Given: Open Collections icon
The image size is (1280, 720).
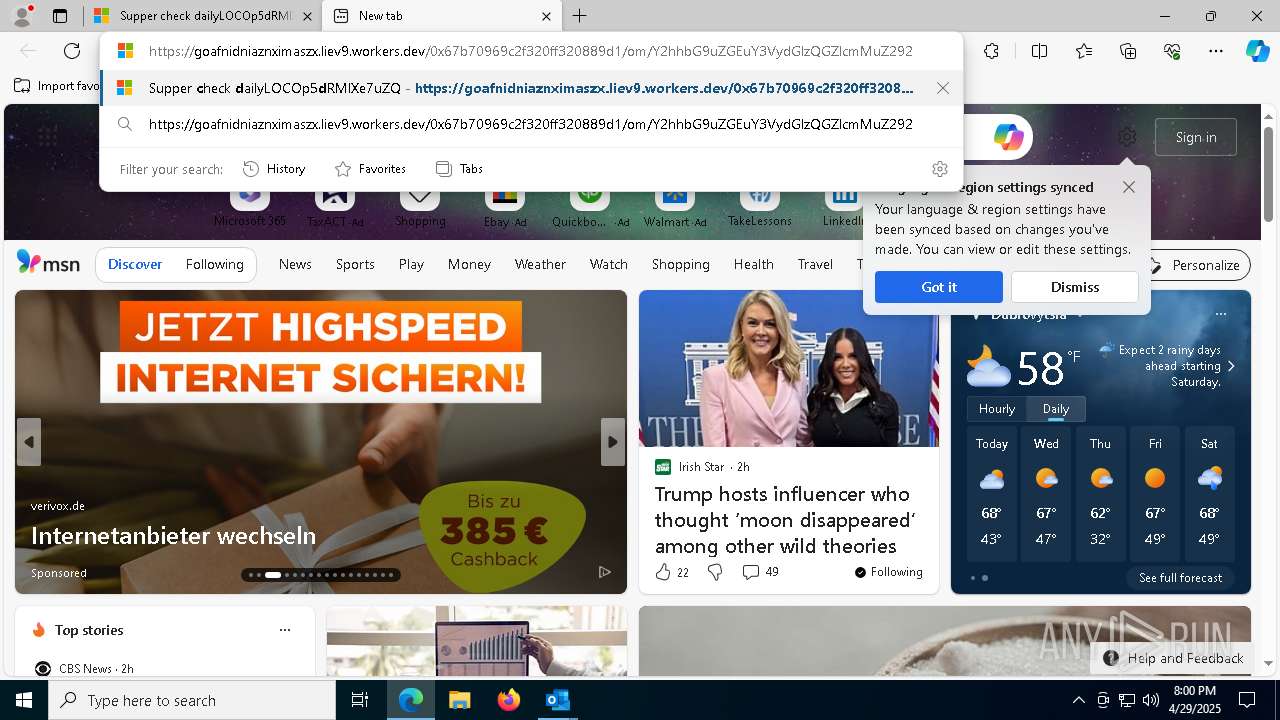Looking at the screenshot, I should pyautogui.click(x=1128, y=51).
